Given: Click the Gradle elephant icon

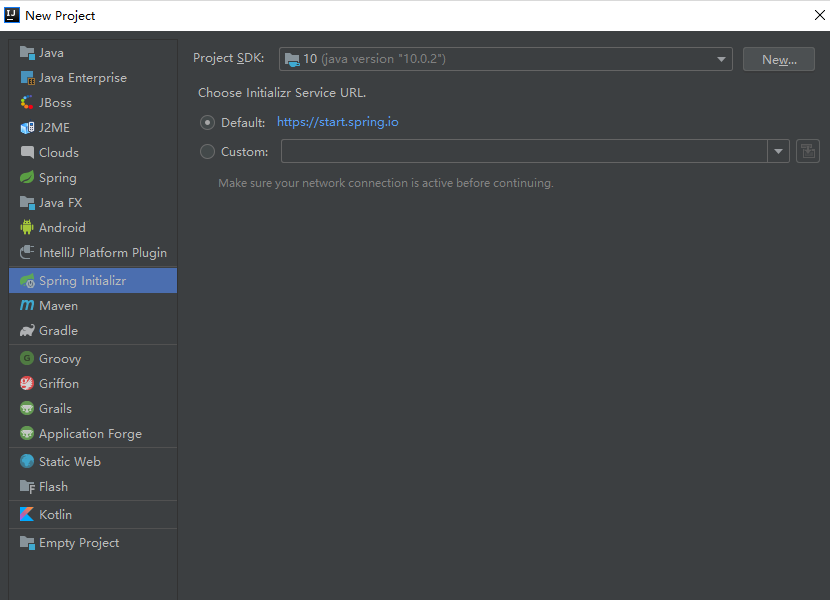Looking at the screenshot, I should click(27, 330).
